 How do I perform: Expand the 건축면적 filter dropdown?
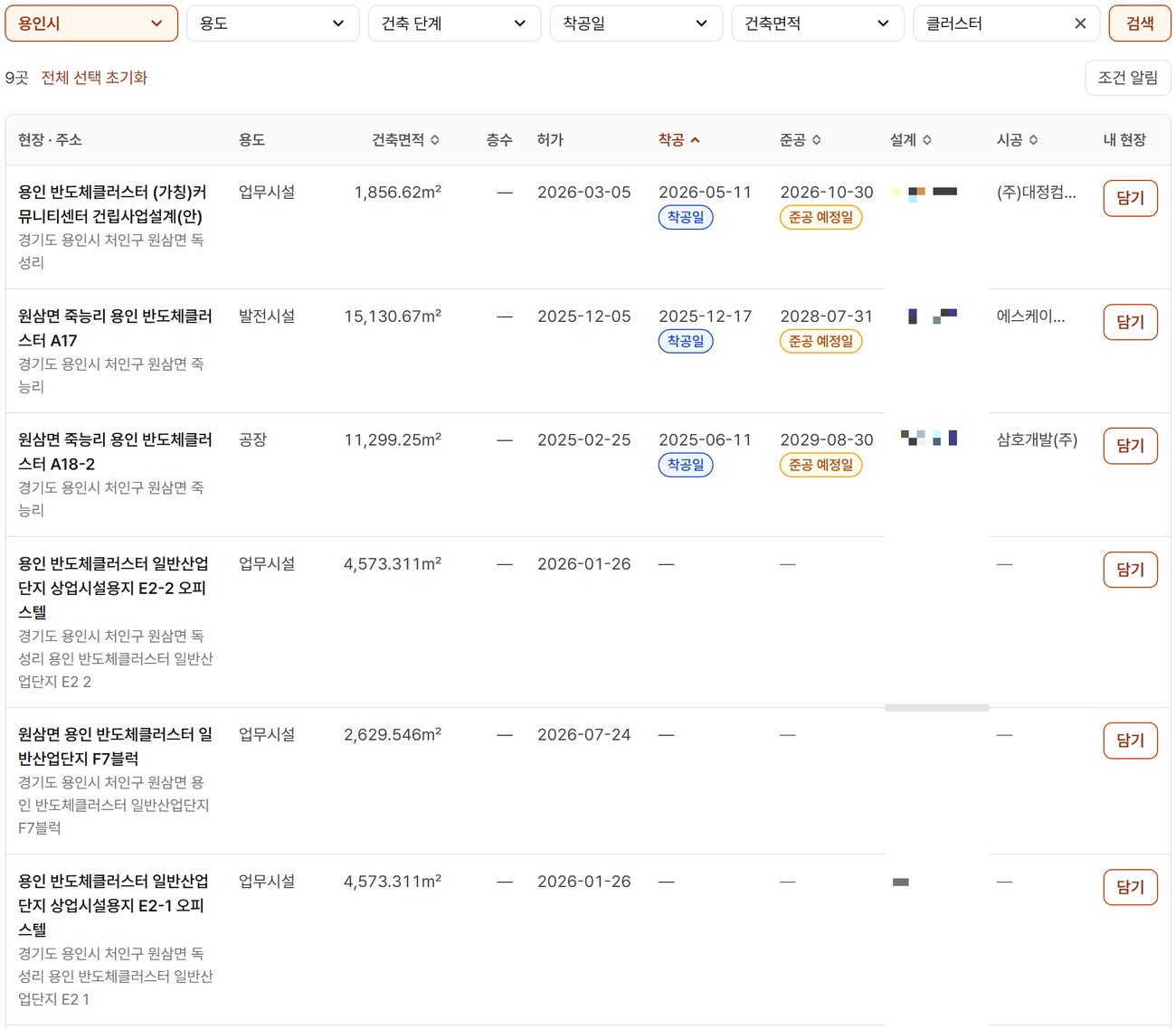point(818,24)
